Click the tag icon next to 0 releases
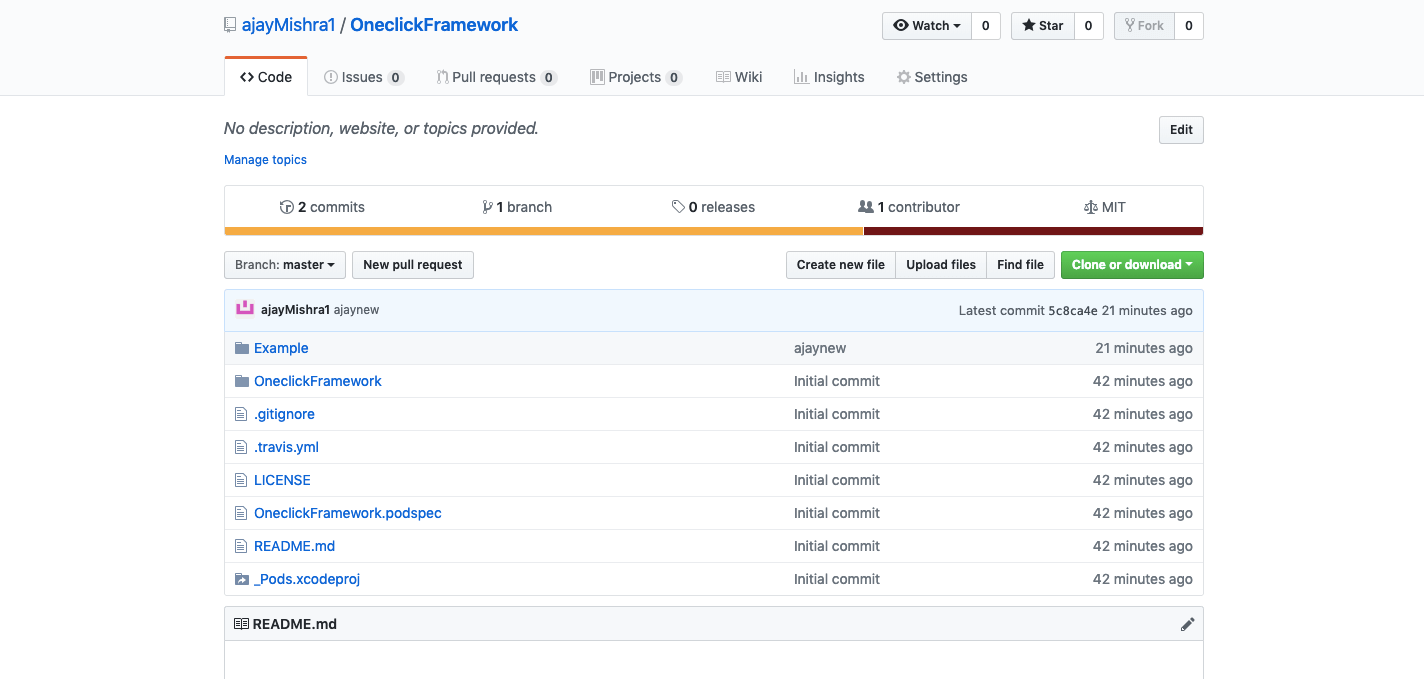Screen dimensions: 1424x679 678,207
